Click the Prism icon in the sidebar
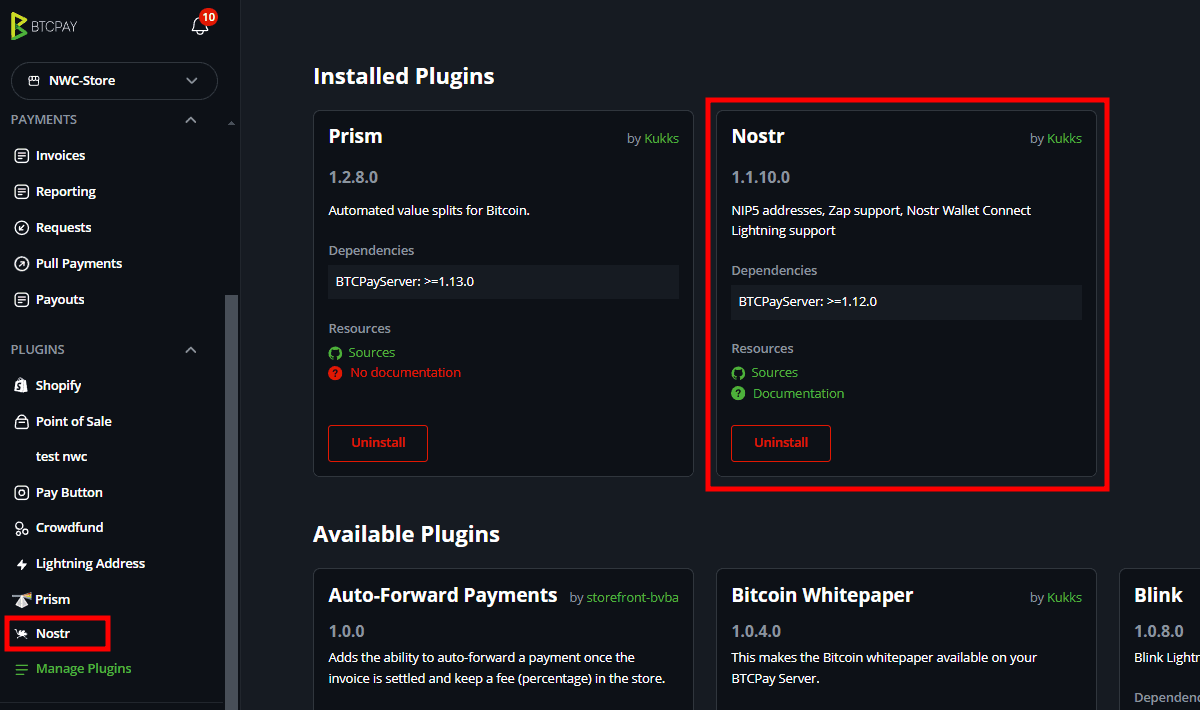This screenshot has width=1200, height=710. tap(21, 600)
